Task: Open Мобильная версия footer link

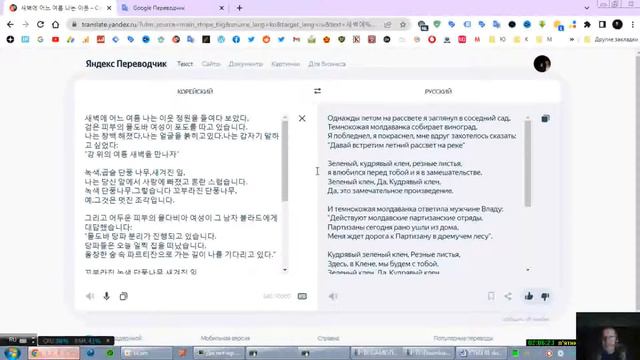Action: pos(225,338)
